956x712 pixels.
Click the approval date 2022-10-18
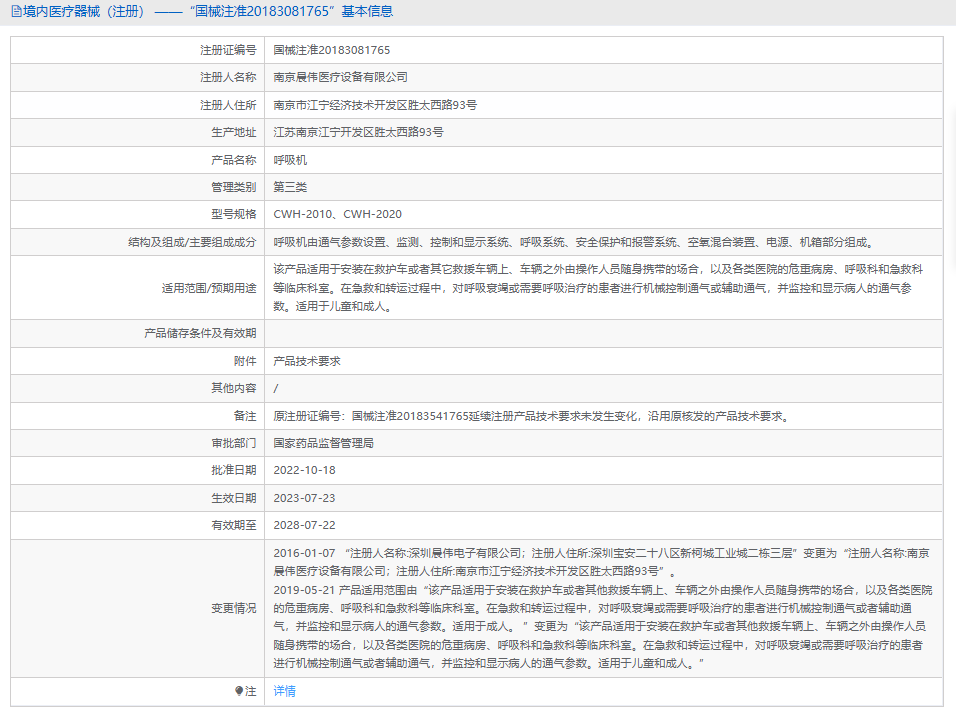[305, 470]
